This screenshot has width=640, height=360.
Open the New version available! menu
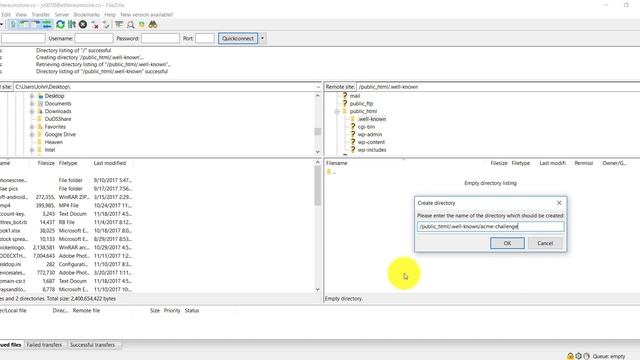click(146, 15)
